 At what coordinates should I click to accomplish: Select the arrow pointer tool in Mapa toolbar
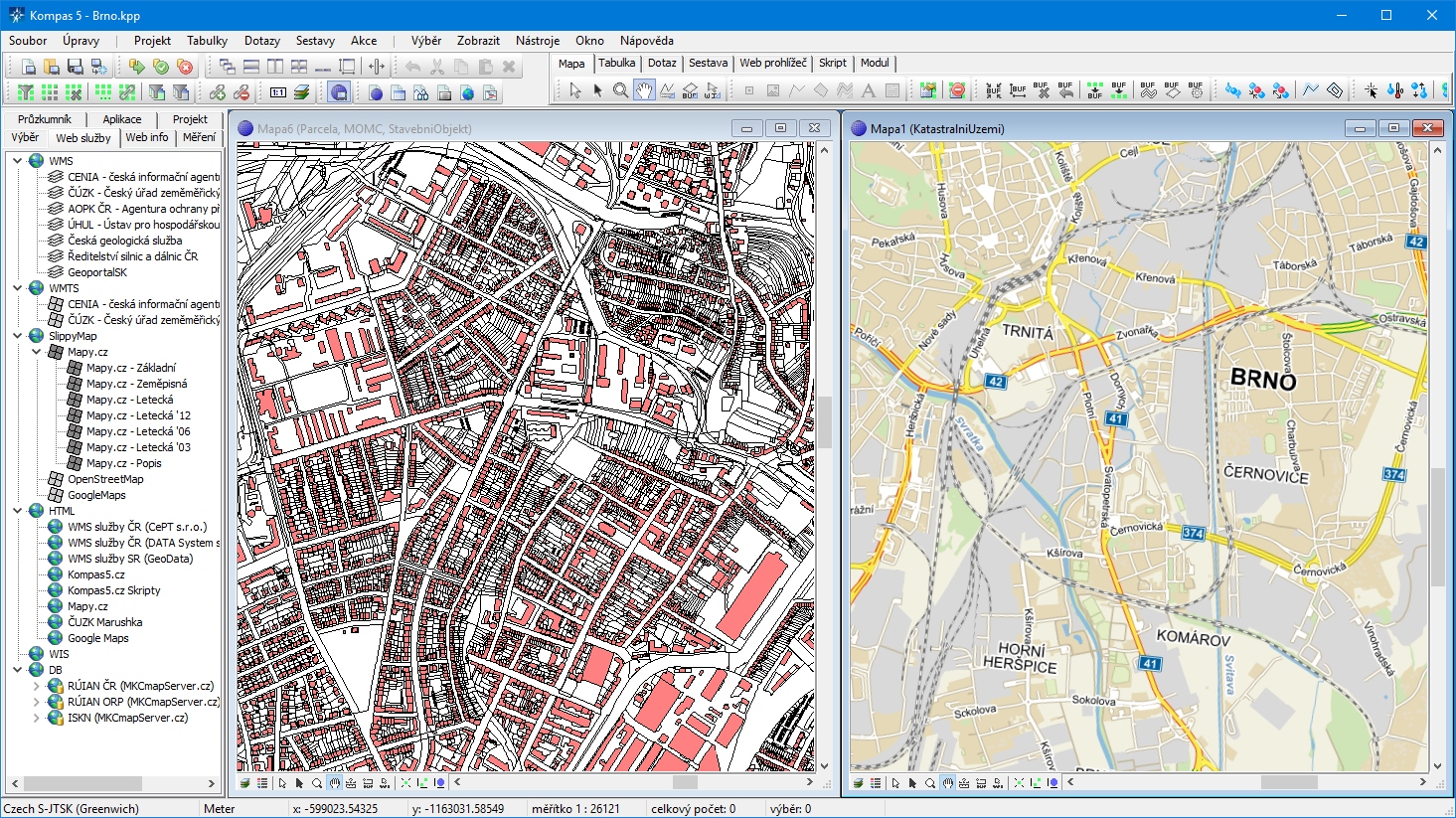click(574, 90)
